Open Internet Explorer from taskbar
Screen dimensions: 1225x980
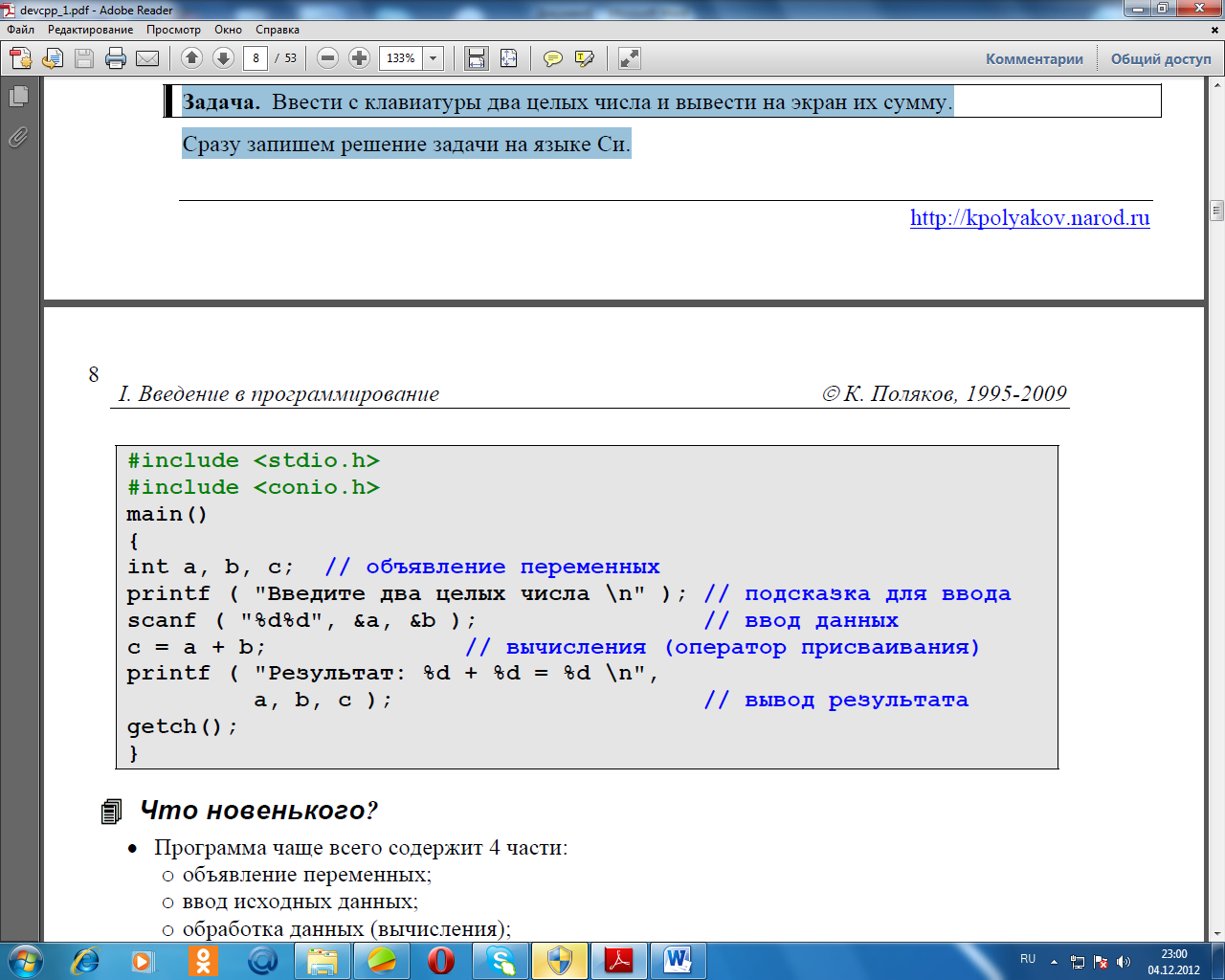click(85, 960)
